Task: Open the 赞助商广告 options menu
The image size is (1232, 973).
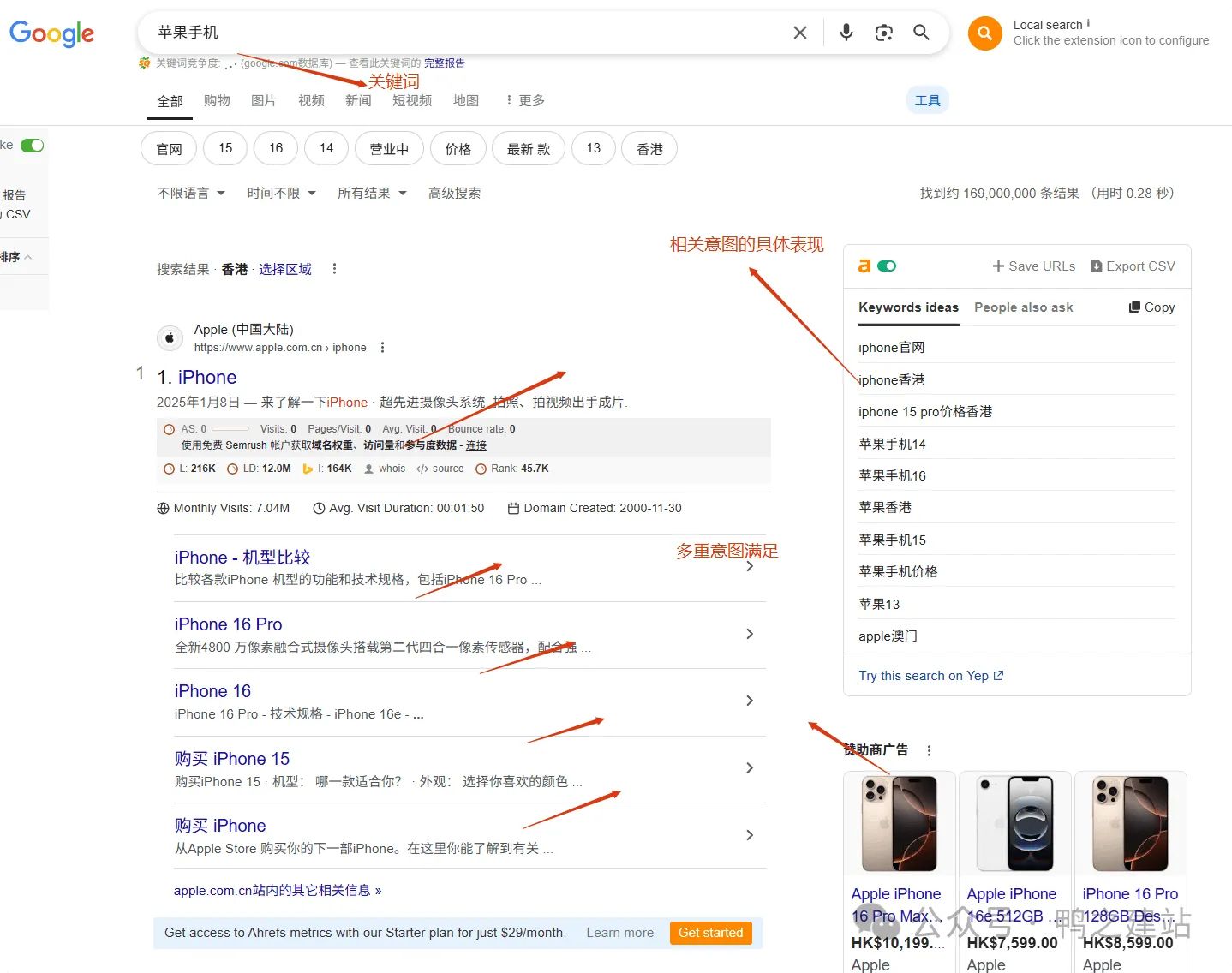Action: (929, 750)
